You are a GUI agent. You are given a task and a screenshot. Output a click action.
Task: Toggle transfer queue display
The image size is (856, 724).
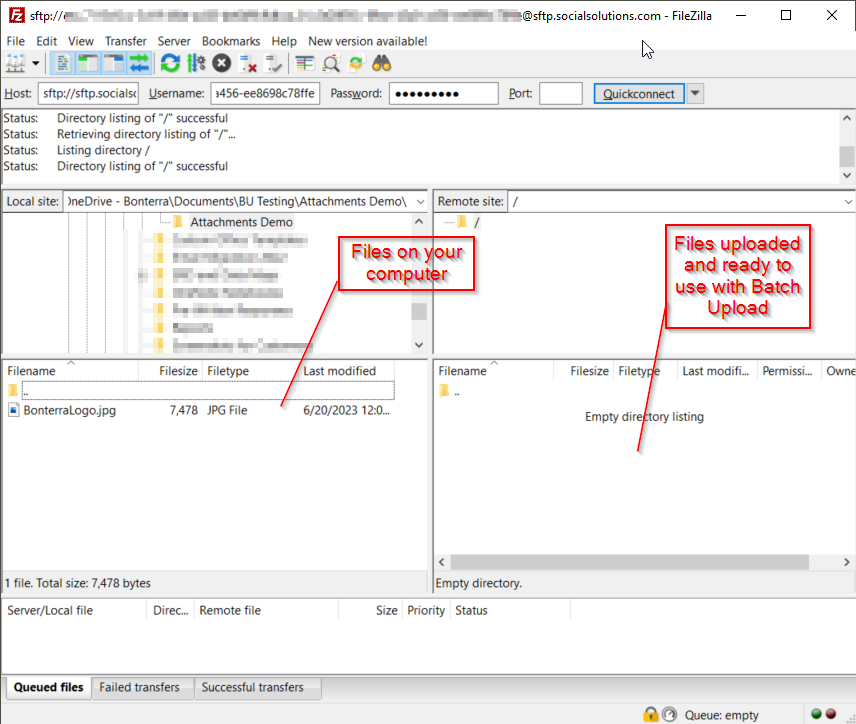point(139,64)
